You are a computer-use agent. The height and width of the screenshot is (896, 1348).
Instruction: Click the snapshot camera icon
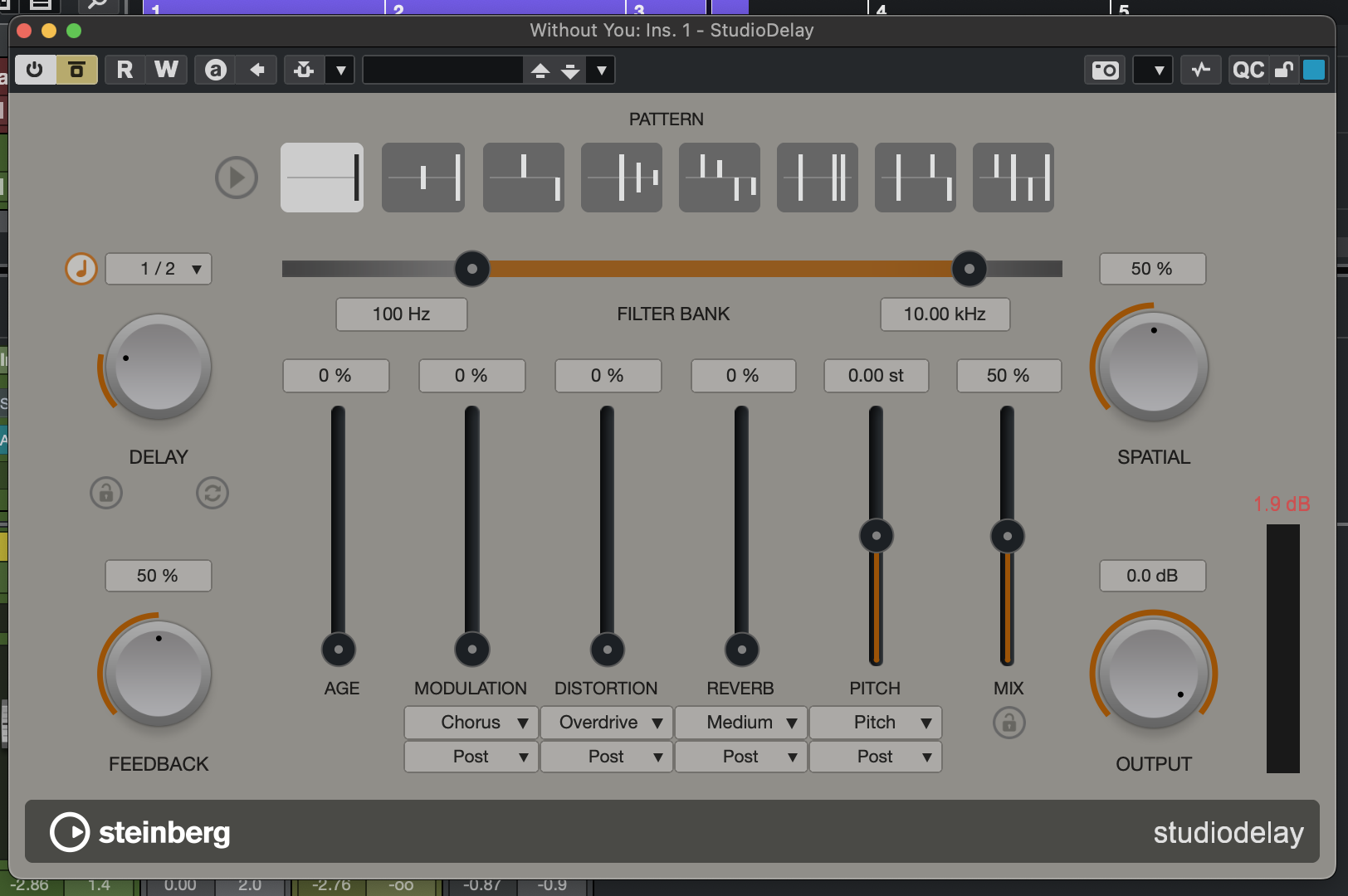1105,70
